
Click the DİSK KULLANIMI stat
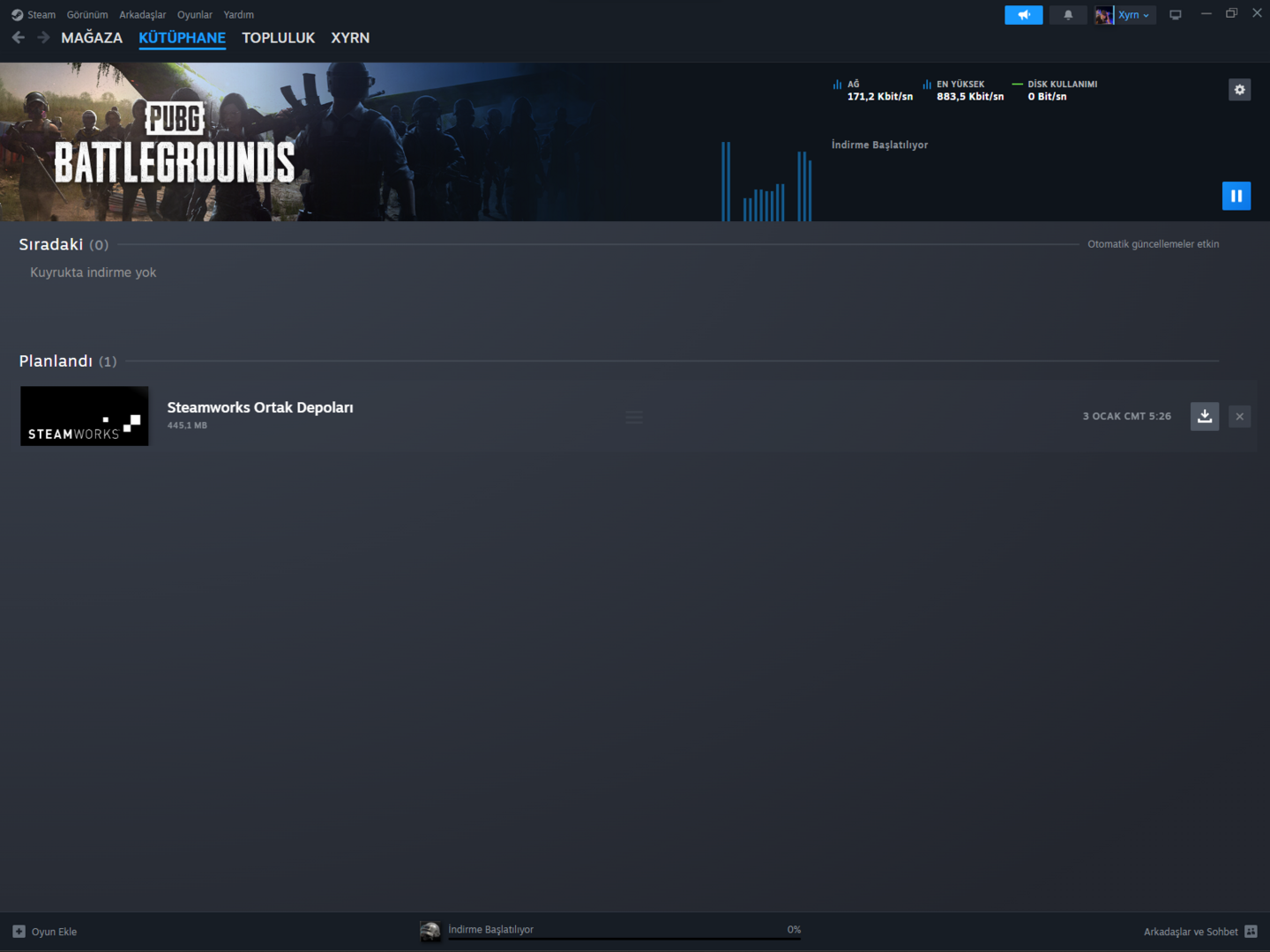coord(1055,91)
